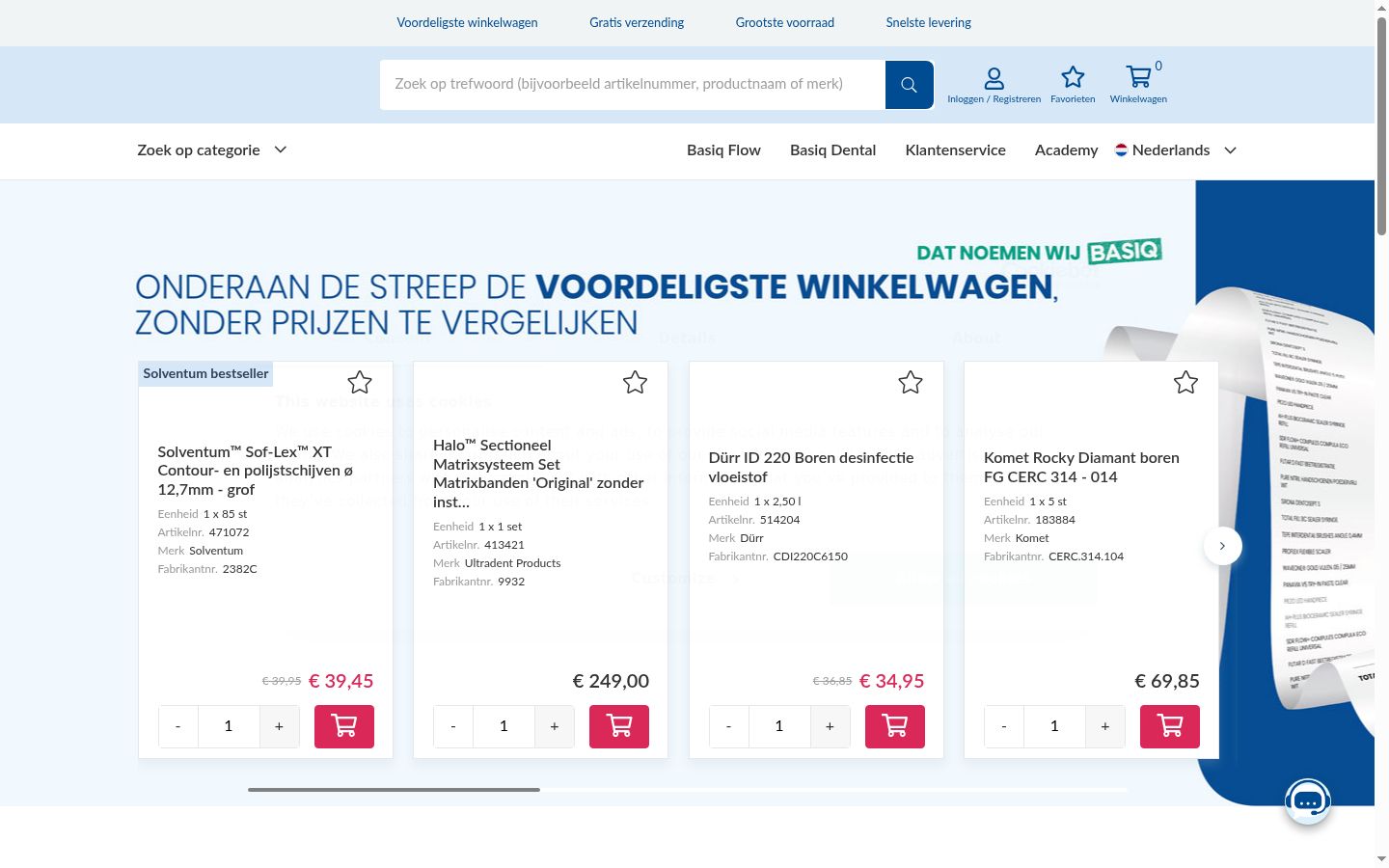Open Komet Rocky Diamant boren product title
The image size is (1389, 868).
click(x=1081, y=468)
